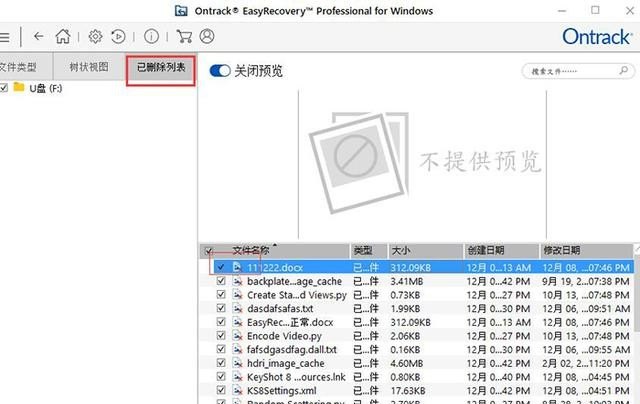The width and height of the screenshot is (640, 404).
Task: Click the resume recovery icon
Action: (x=118, y=36)
